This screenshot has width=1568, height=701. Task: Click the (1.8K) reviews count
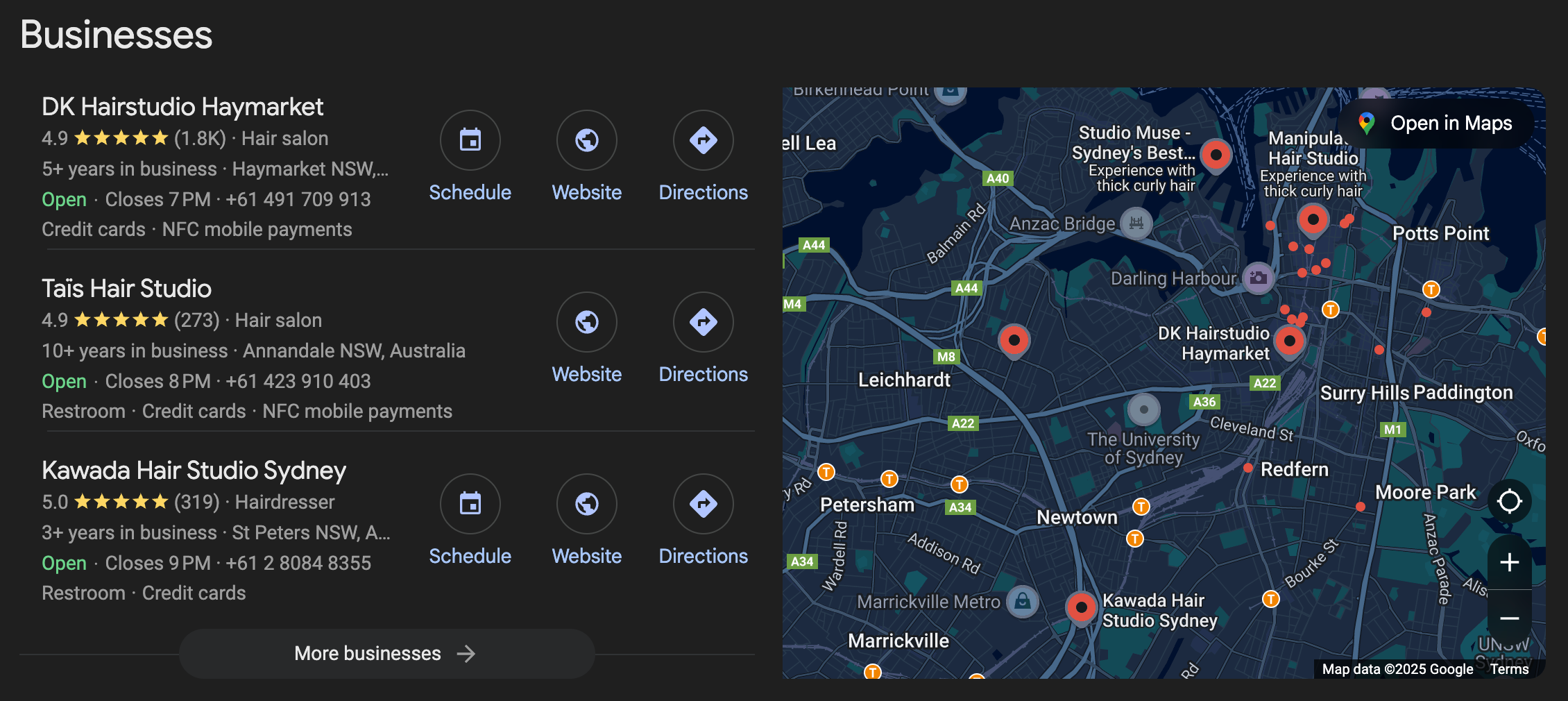pyautogui.click(x=200, y=138)
